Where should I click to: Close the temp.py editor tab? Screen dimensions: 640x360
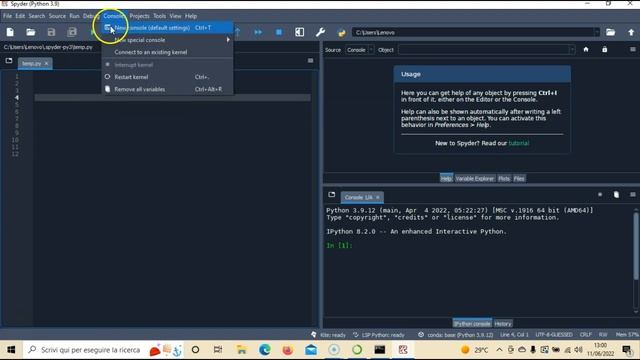coord(46,63)
